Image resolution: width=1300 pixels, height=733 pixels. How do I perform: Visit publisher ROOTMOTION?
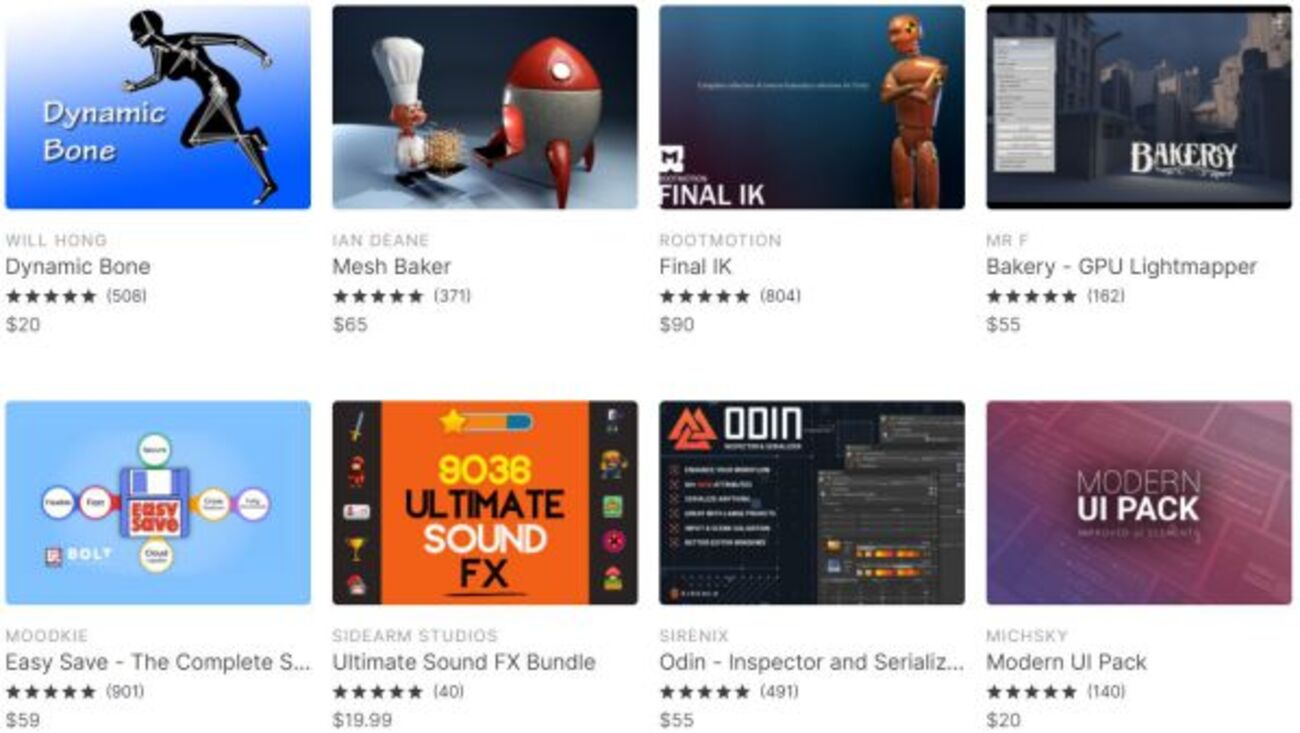[x=720, y=240]
